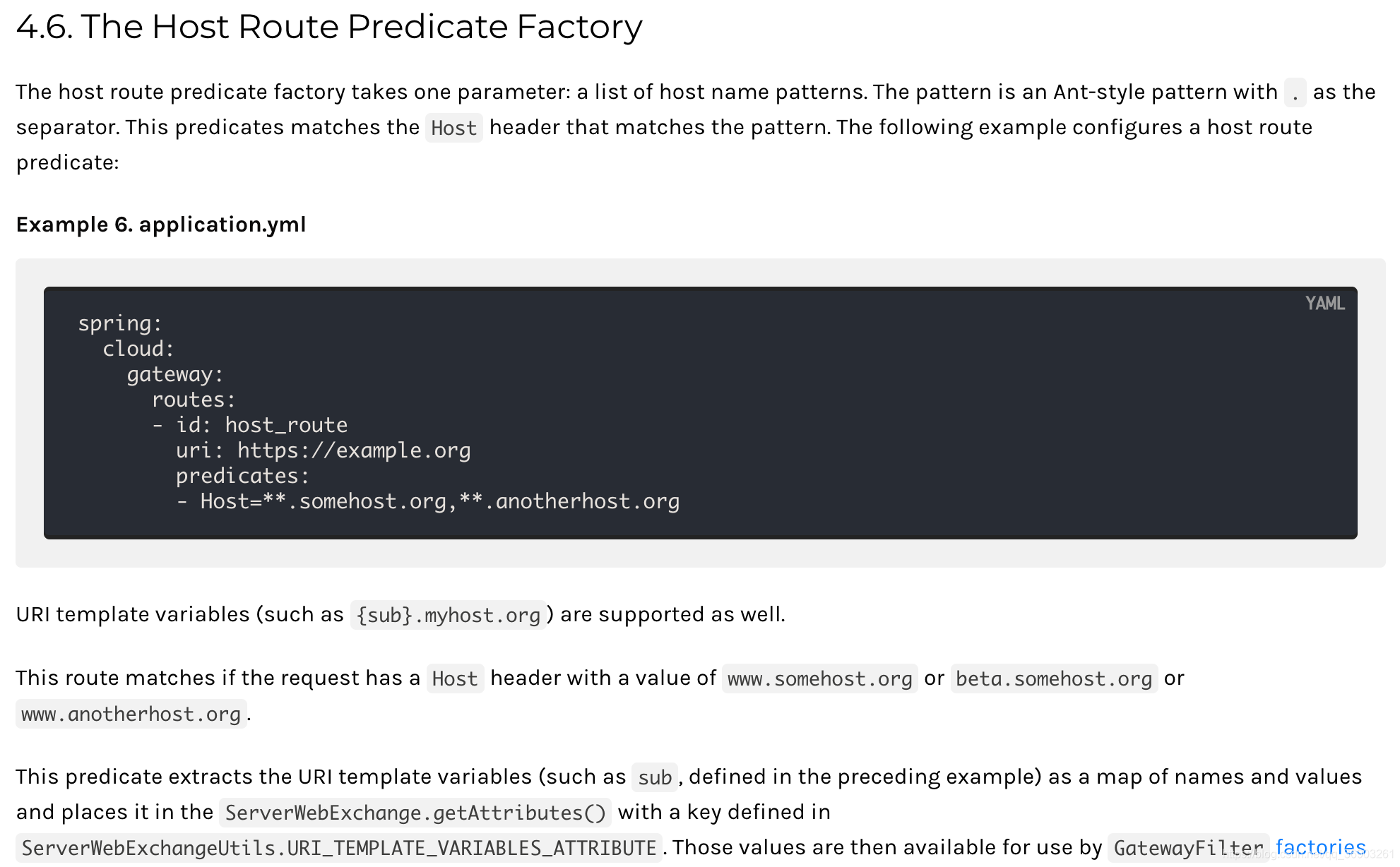Click the Host code in matches sentence
The height and width of the screenshot is (867, 1400).
click(x=455, y=678)
